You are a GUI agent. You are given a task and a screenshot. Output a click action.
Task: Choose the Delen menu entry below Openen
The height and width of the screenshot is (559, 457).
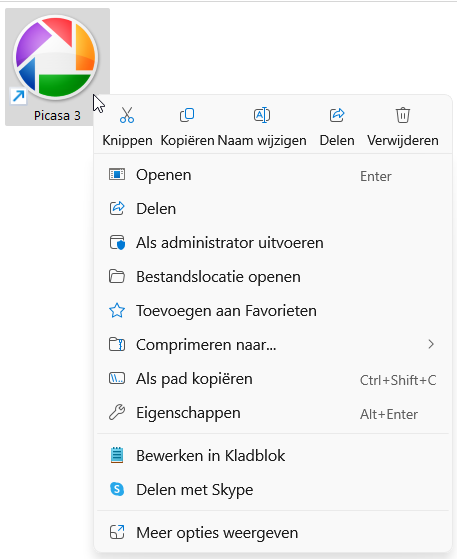[273, 209]
